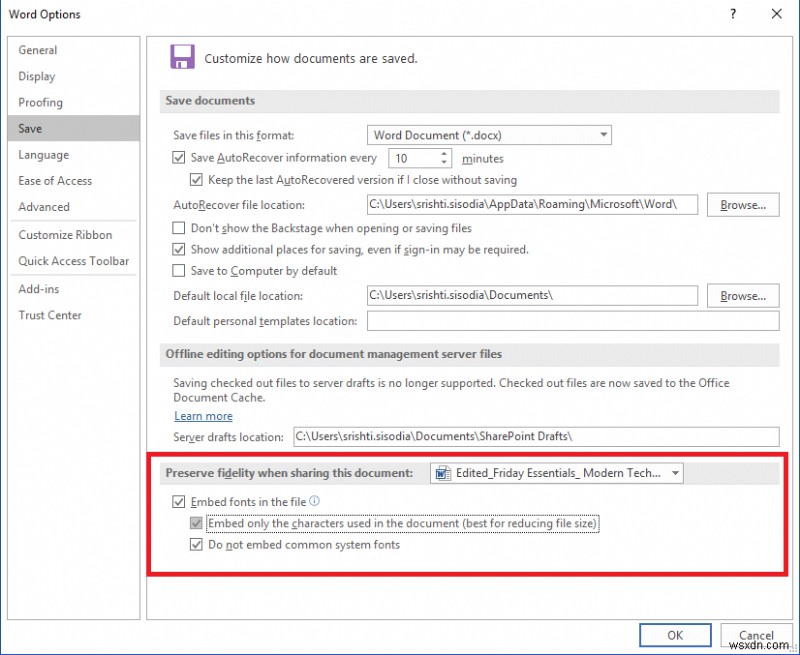Click Browse next to AutoRecover file location

[742, 204]
